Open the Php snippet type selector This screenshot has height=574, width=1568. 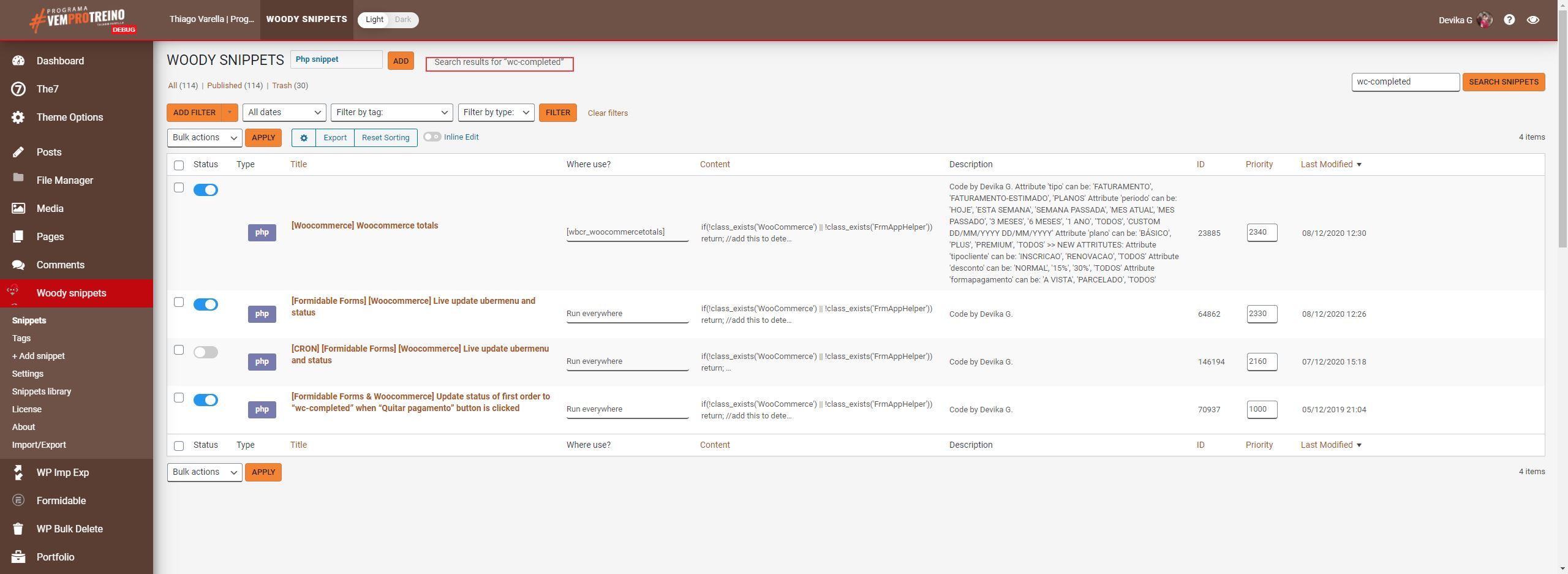click(x=336, y=59)
